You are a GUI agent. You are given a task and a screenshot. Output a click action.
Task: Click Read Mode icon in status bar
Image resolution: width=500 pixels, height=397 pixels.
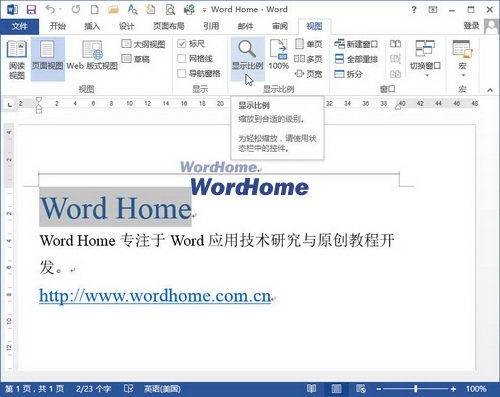(312, 389)
